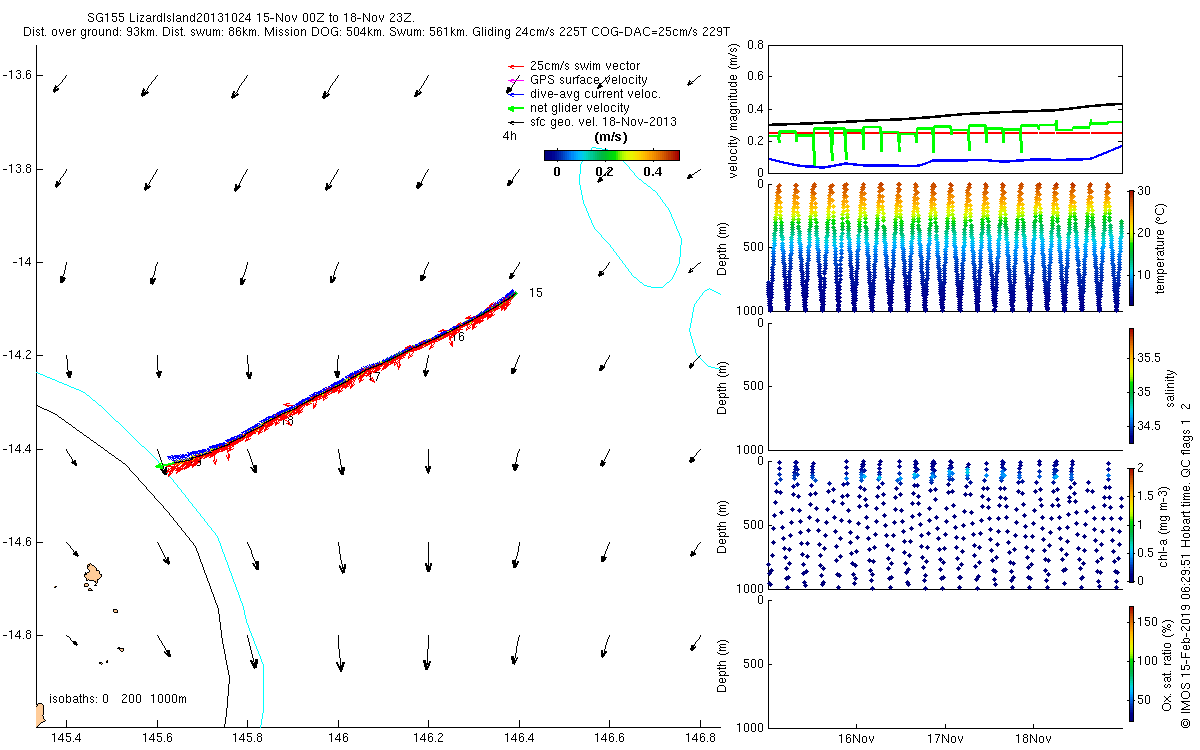Viewport: 1200px width, 750px height.
Task: Click the temperature colorbar
Action: (x=1131, y=247)
